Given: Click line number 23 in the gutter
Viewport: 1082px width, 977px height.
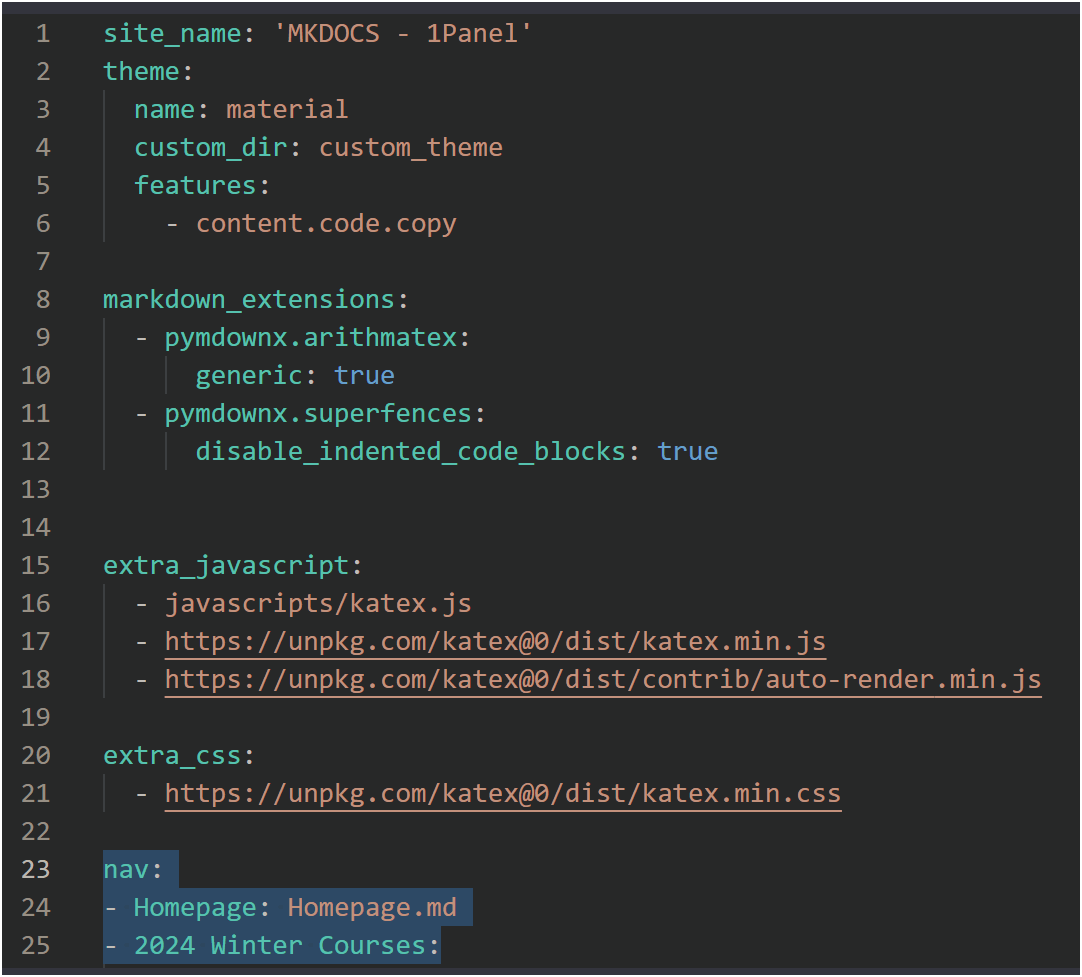Looking at the screenshot, I should [x=35, y=869].
